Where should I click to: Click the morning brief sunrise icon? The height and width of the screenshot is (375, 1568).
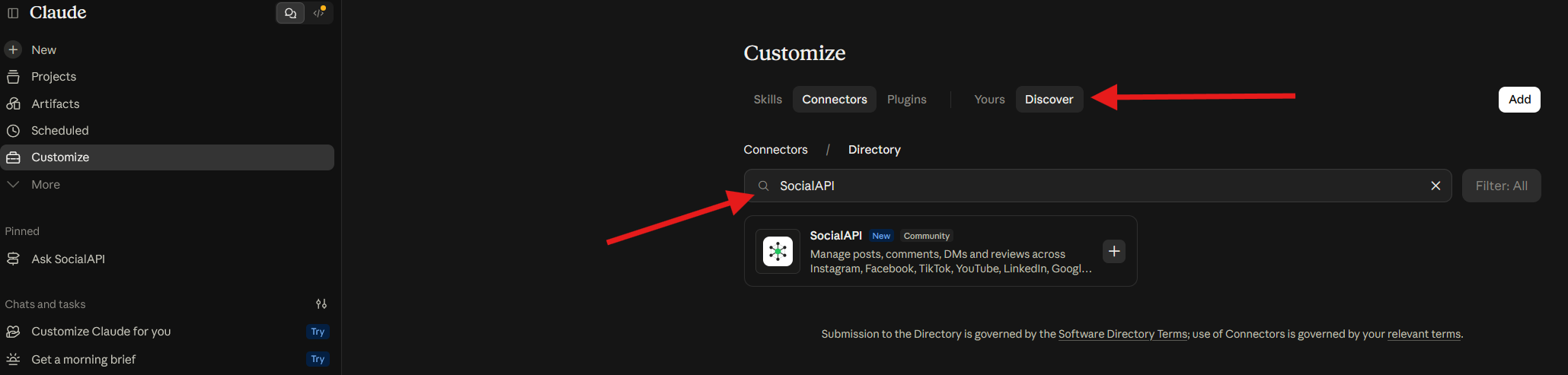[x=13, y=359]
